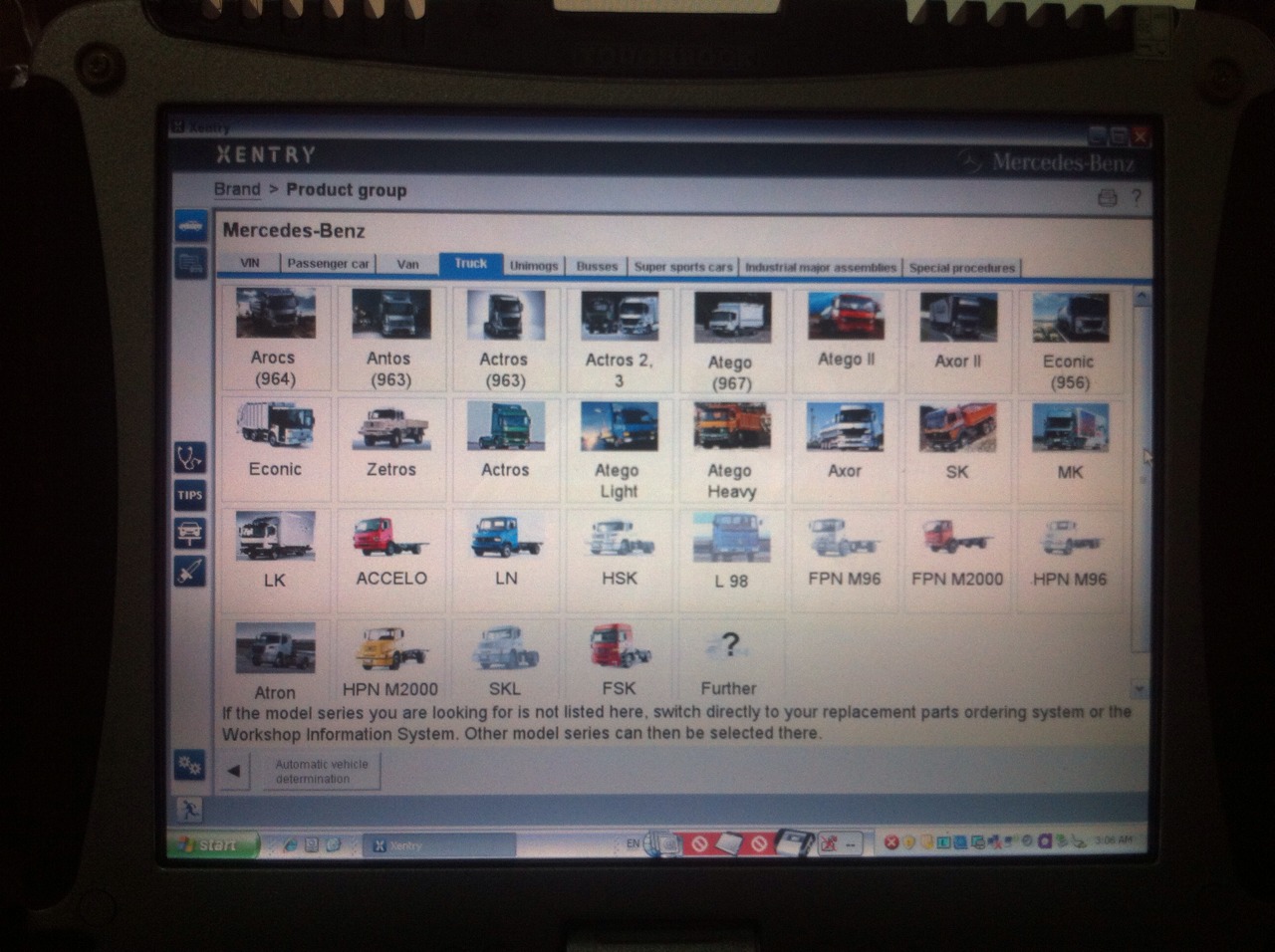Open the Windows Start menu

tap(211, 844)
